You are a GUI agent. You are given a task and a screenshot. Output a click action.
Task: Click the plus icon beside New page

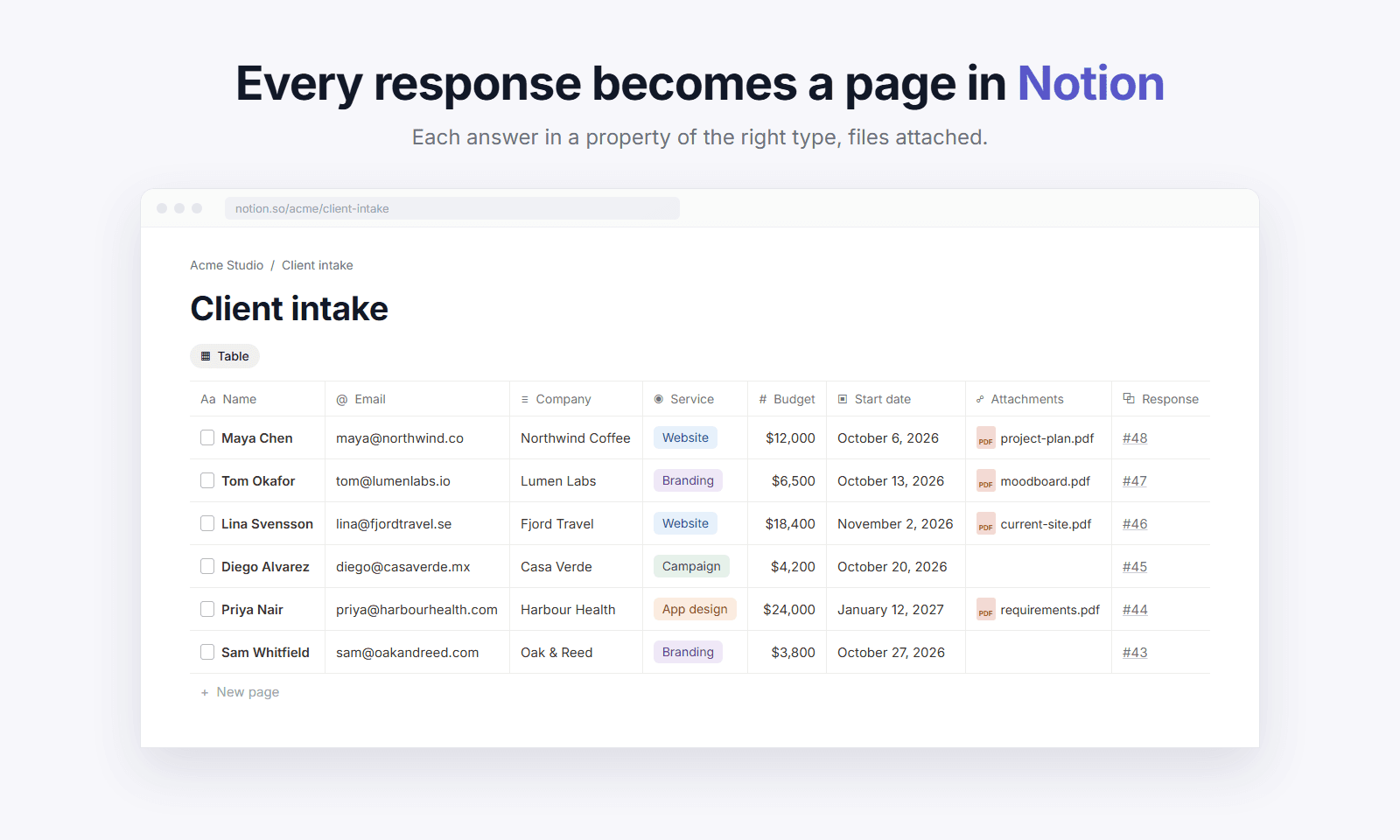pos(205,692)
